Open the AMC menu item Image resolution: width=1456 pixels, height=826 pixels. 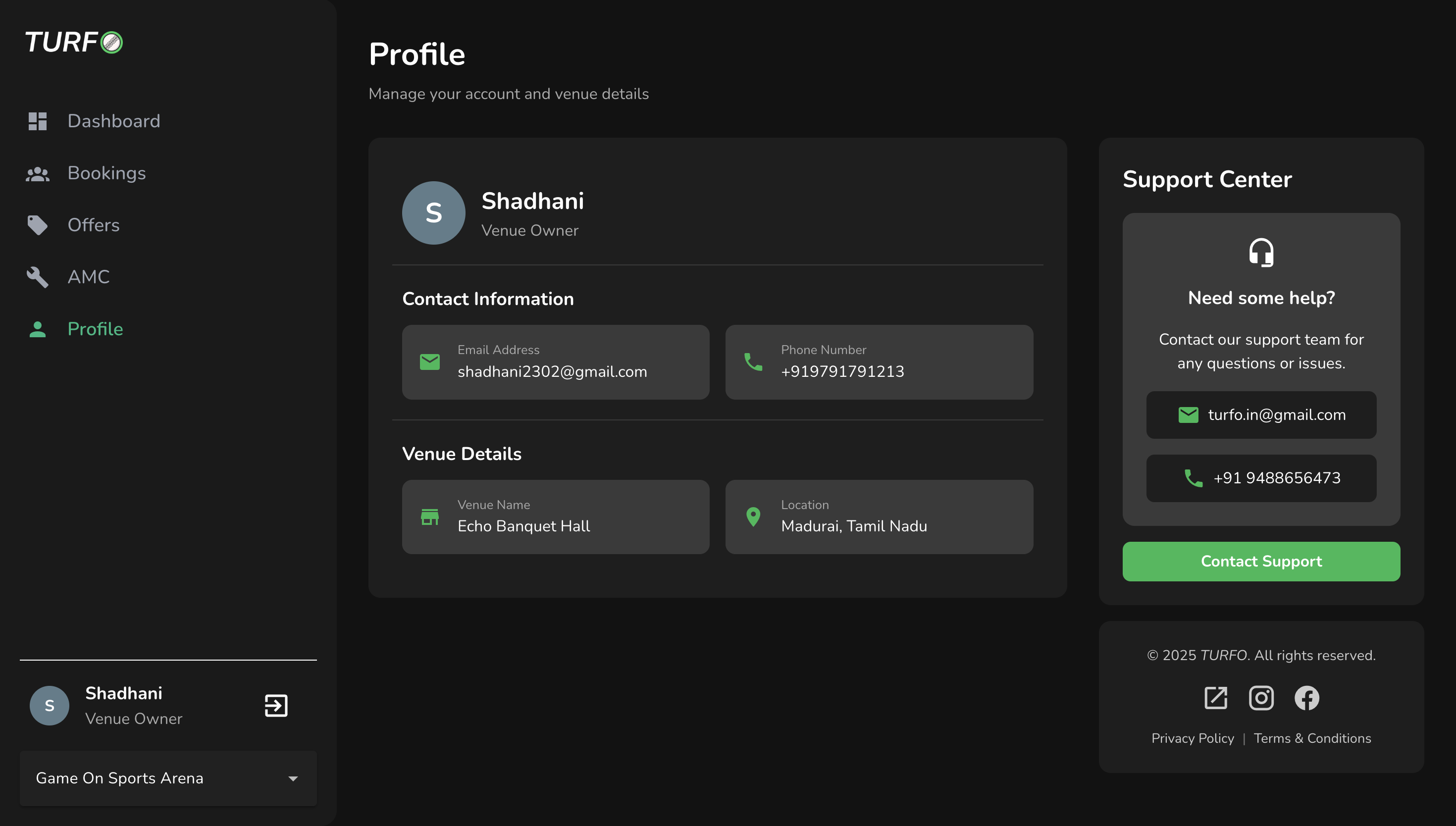point(89,277)
